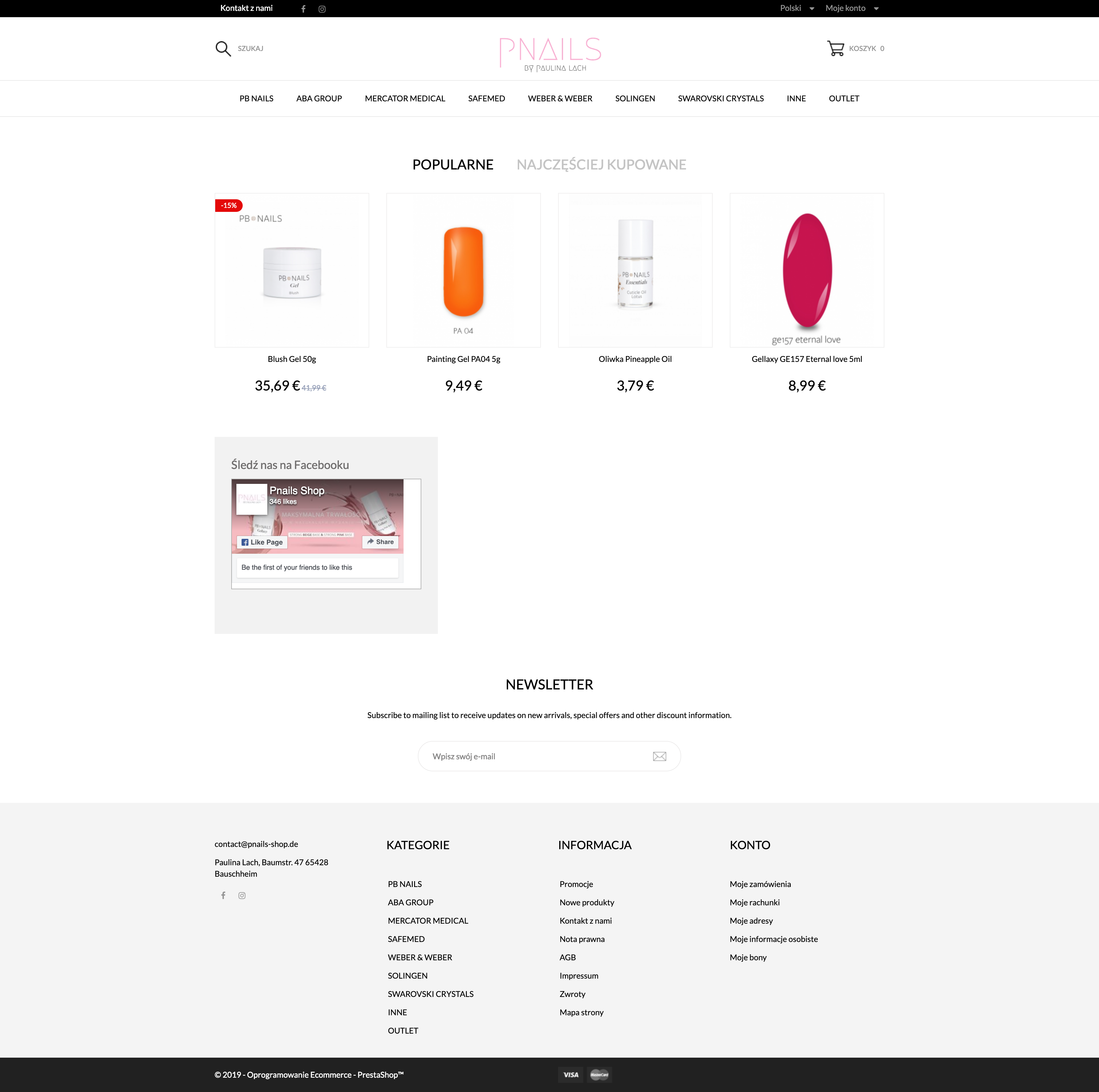Open ABA GROUP in the main menu
Screen dimensions: 1099x1092
(x=319, y=98)
